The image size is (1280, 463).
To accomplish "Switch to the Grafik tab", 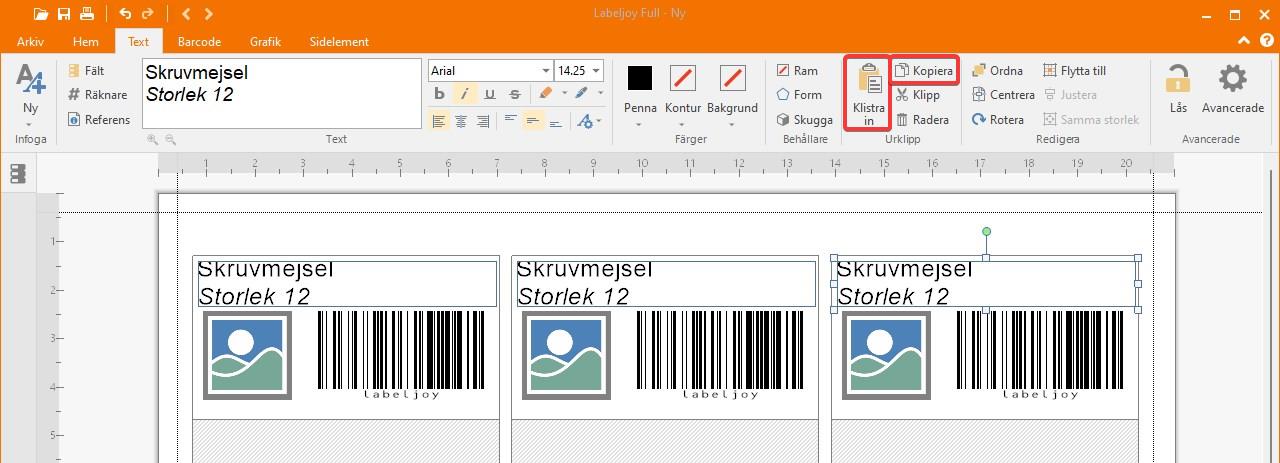I will 265,42.
